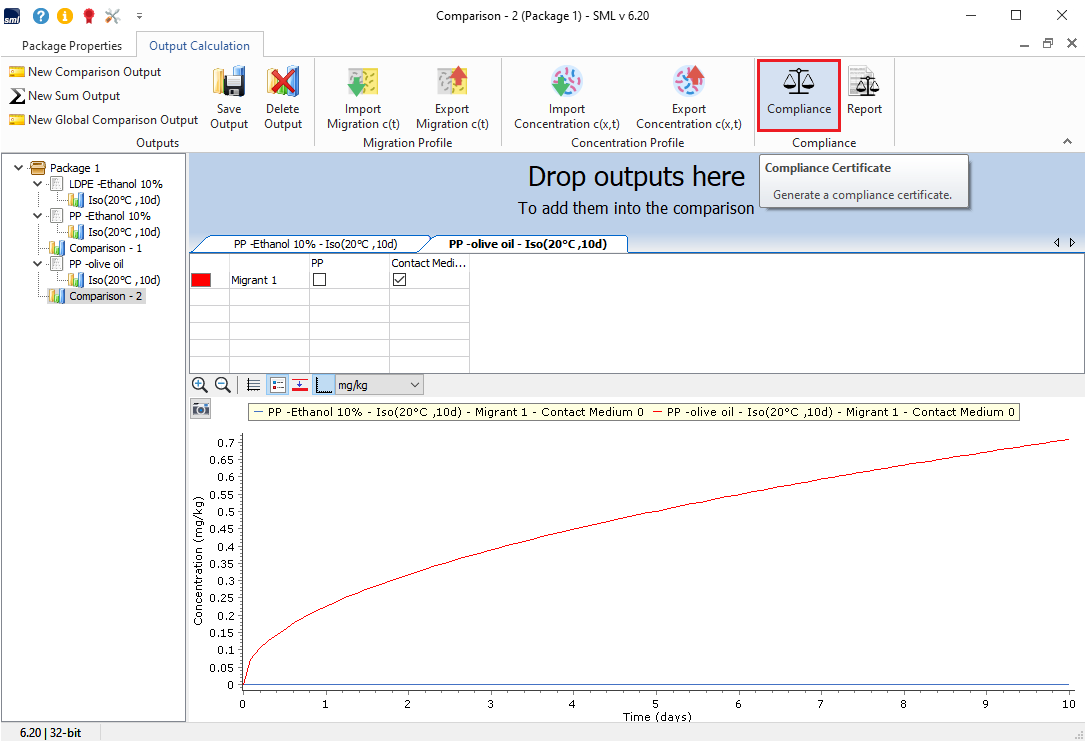Viewport: 1086px width, 742px height.
Task: Uncheck the Contact Medium checkbox
Action: tap(399, 281)
